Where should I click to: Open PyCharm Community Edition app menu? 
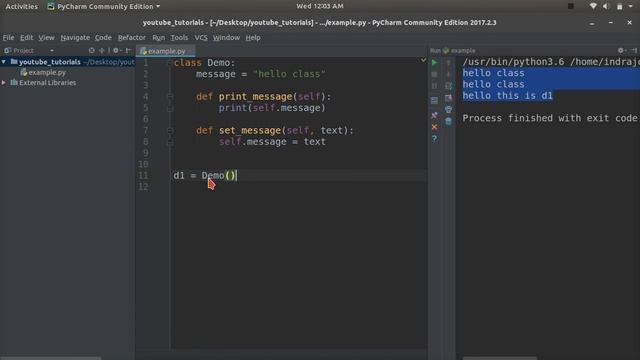click(x=104, y=6)
